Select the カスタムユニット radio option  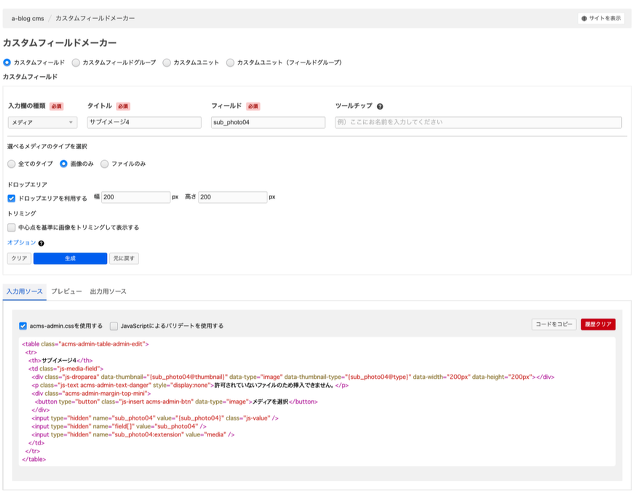[x=167, y=63]
